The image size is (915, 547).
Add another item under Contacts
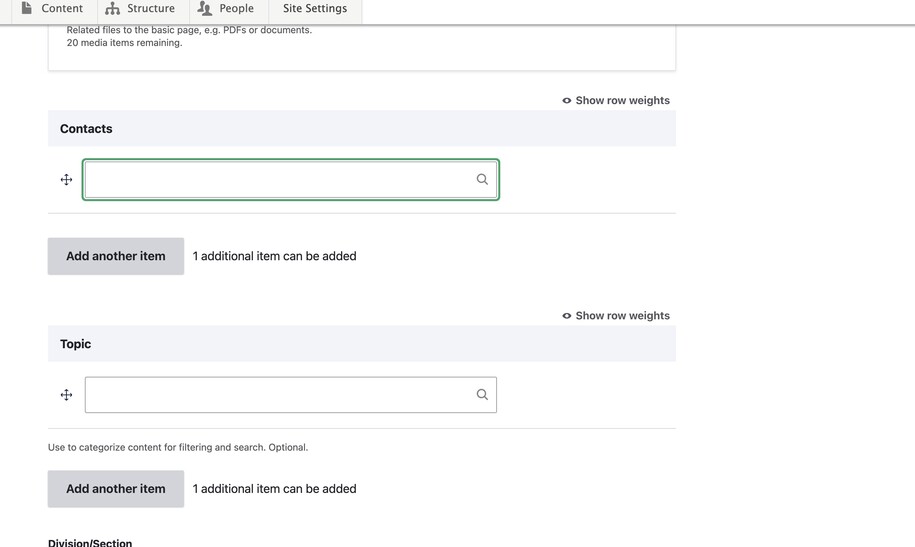[116, 256]
